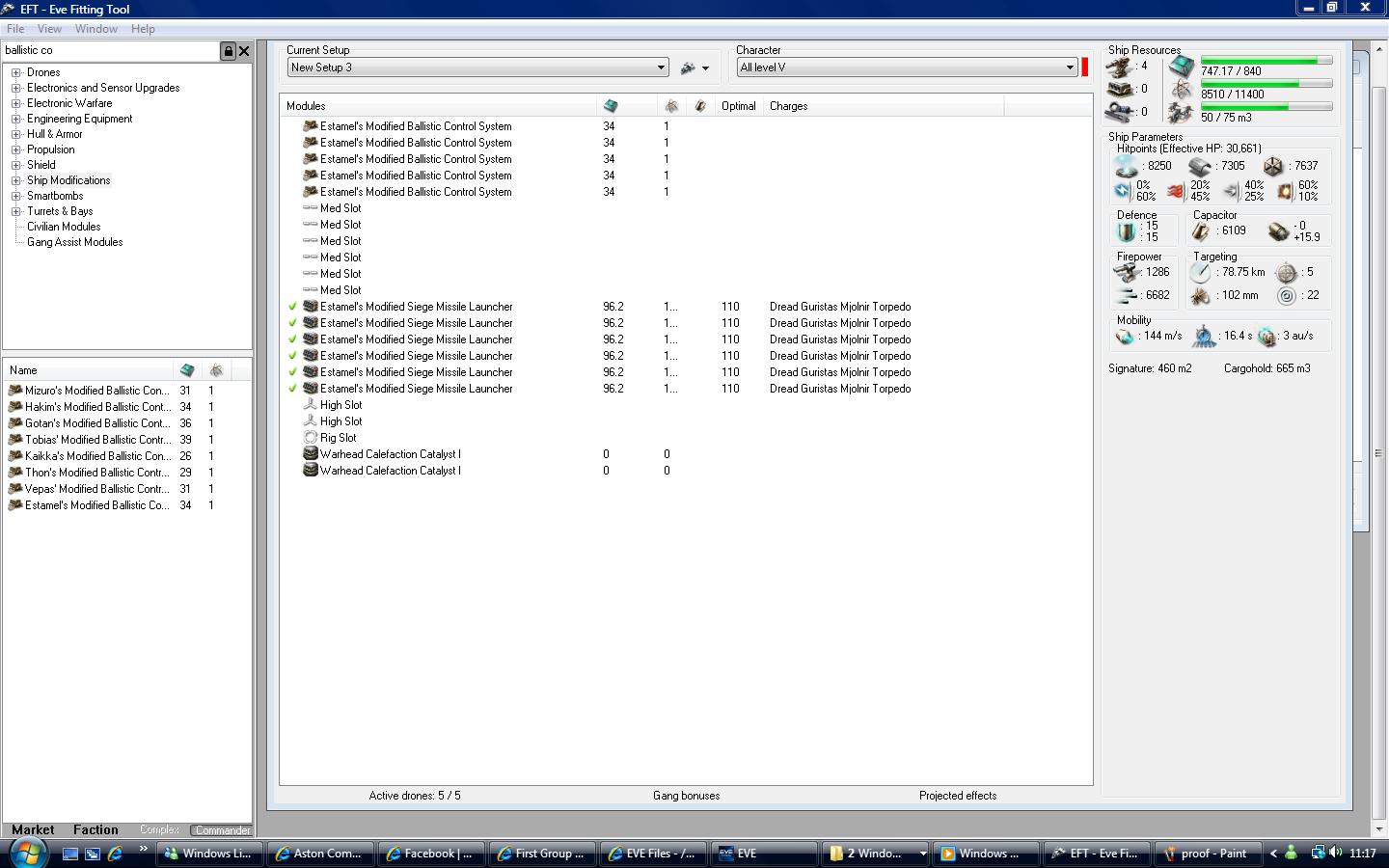The height and width of the screenshot is (868, 1389).
Task: Click the armor hitpoints icon beside 7305
Action: [1200, 166]
